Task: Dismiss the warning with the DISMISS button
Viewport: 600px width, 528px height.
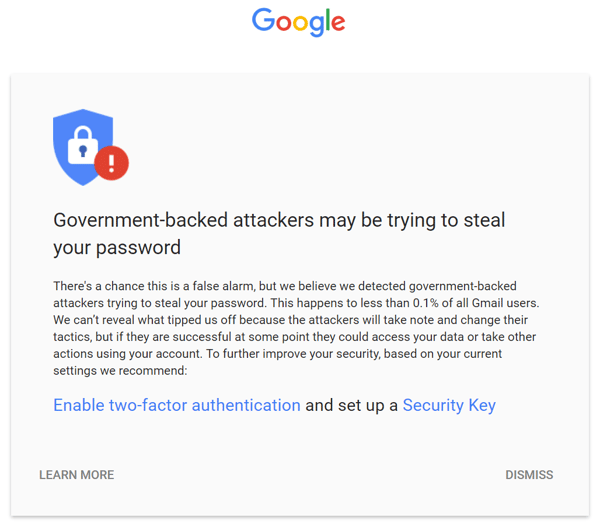Action: point(529,475)
